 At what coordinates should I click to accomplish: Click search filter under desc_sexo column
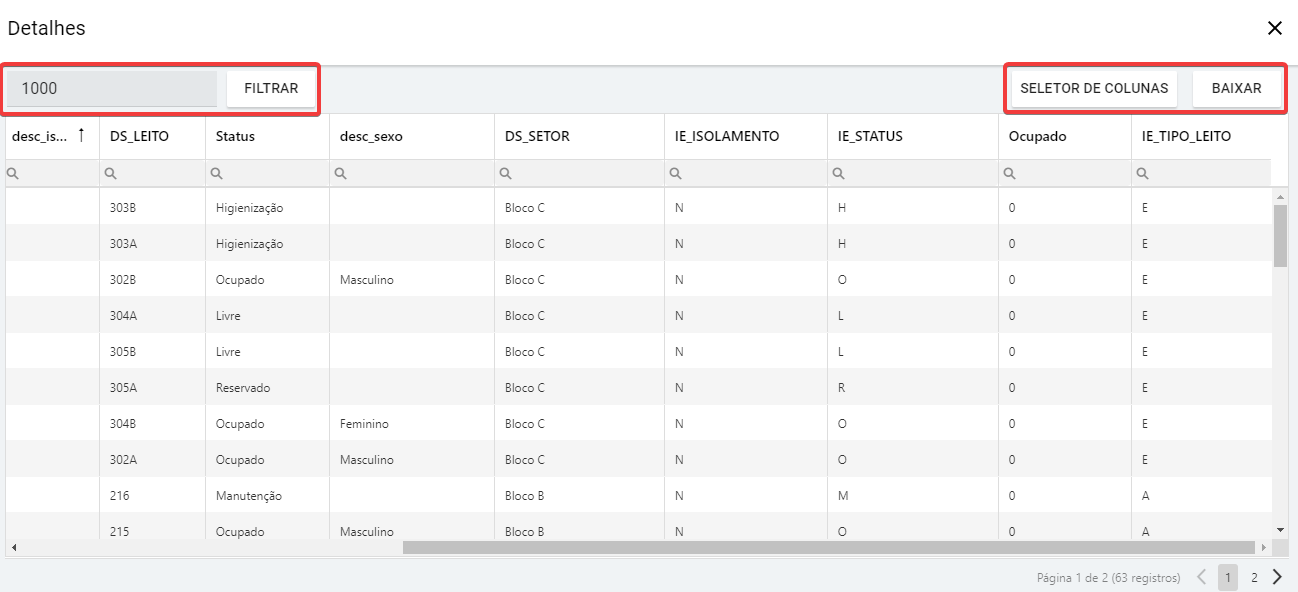(x=412, y=173)
